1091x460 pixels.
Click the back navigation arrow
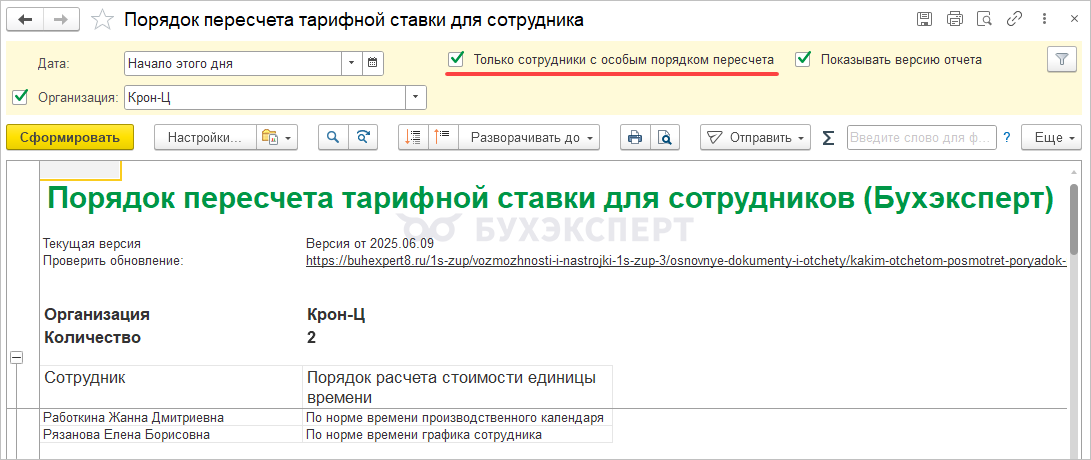[x=26, y=20]
